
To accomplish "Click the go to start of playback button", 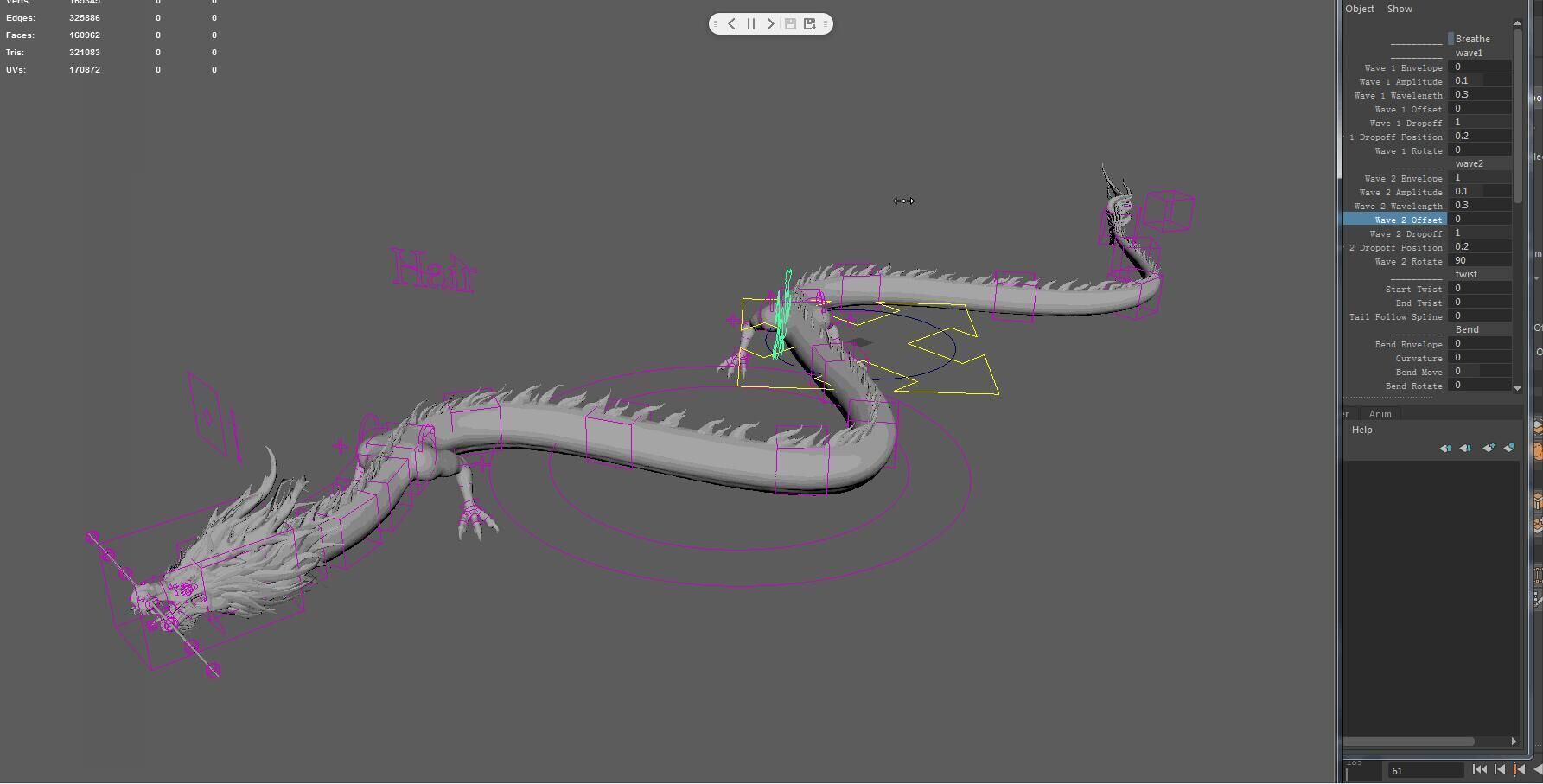I will (x=1480, y=769).
